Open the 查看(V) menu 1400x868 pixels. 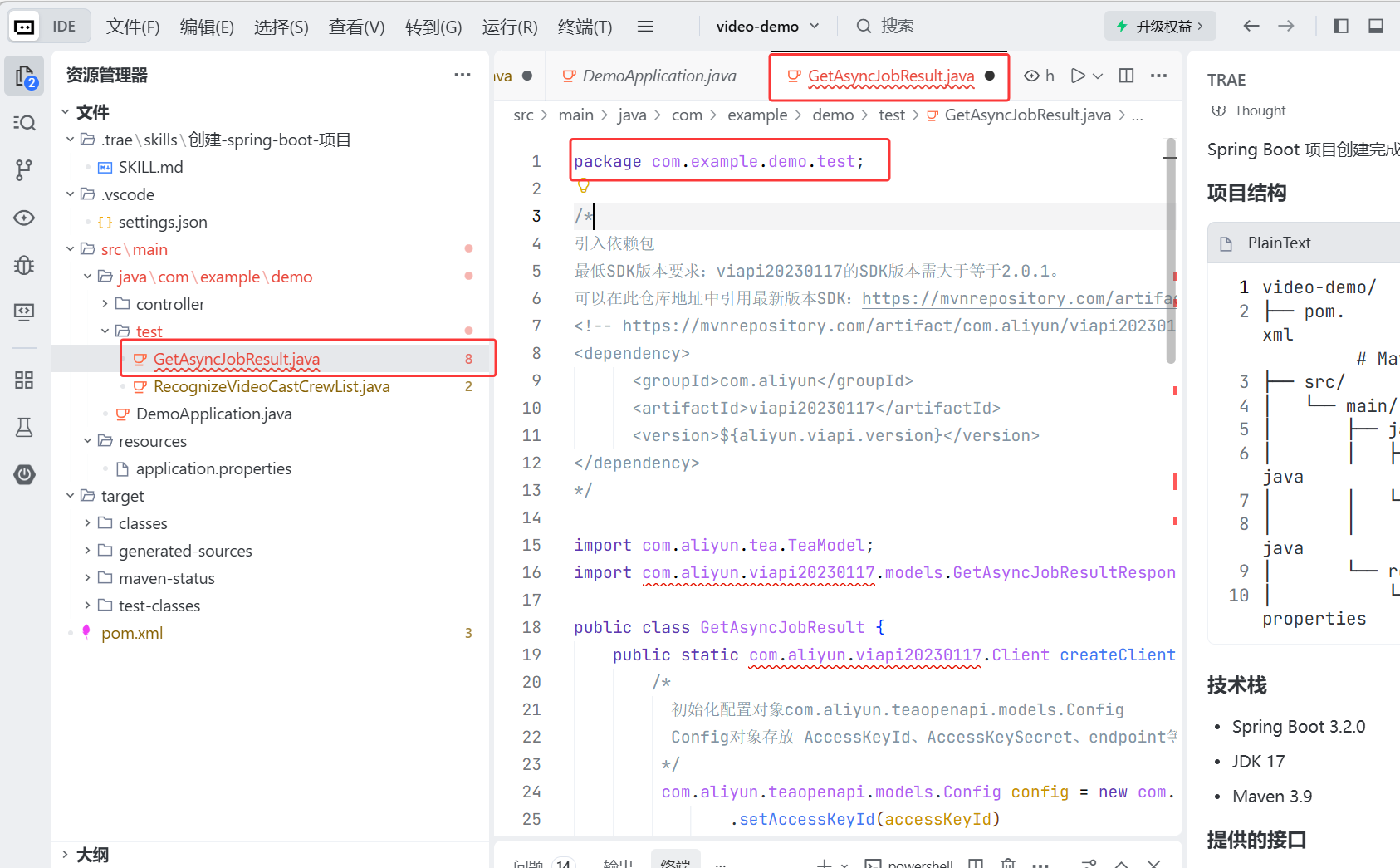point(357,27)
